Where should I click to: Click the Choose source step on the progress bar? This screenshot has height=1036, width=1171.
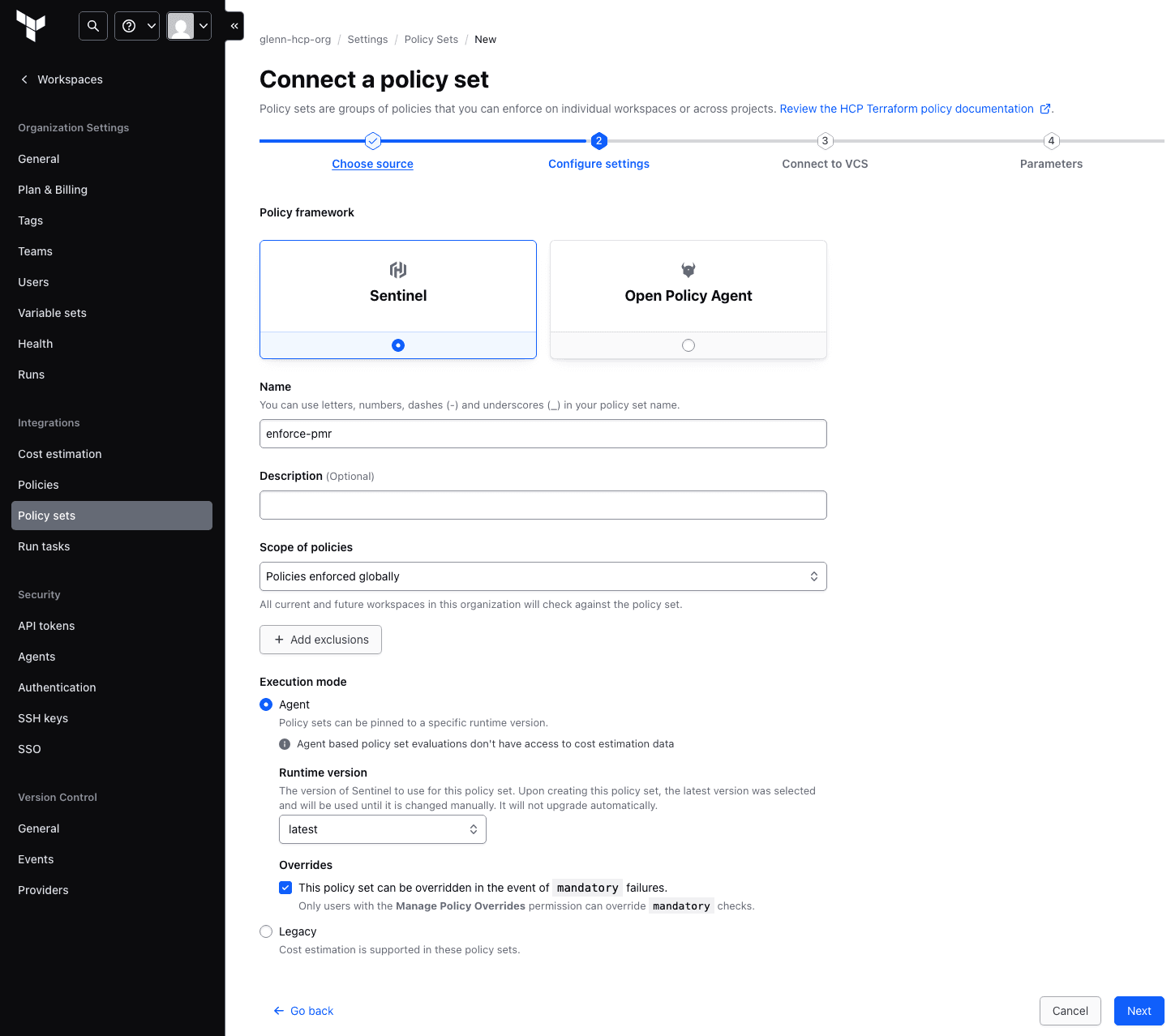coord(372,163)
